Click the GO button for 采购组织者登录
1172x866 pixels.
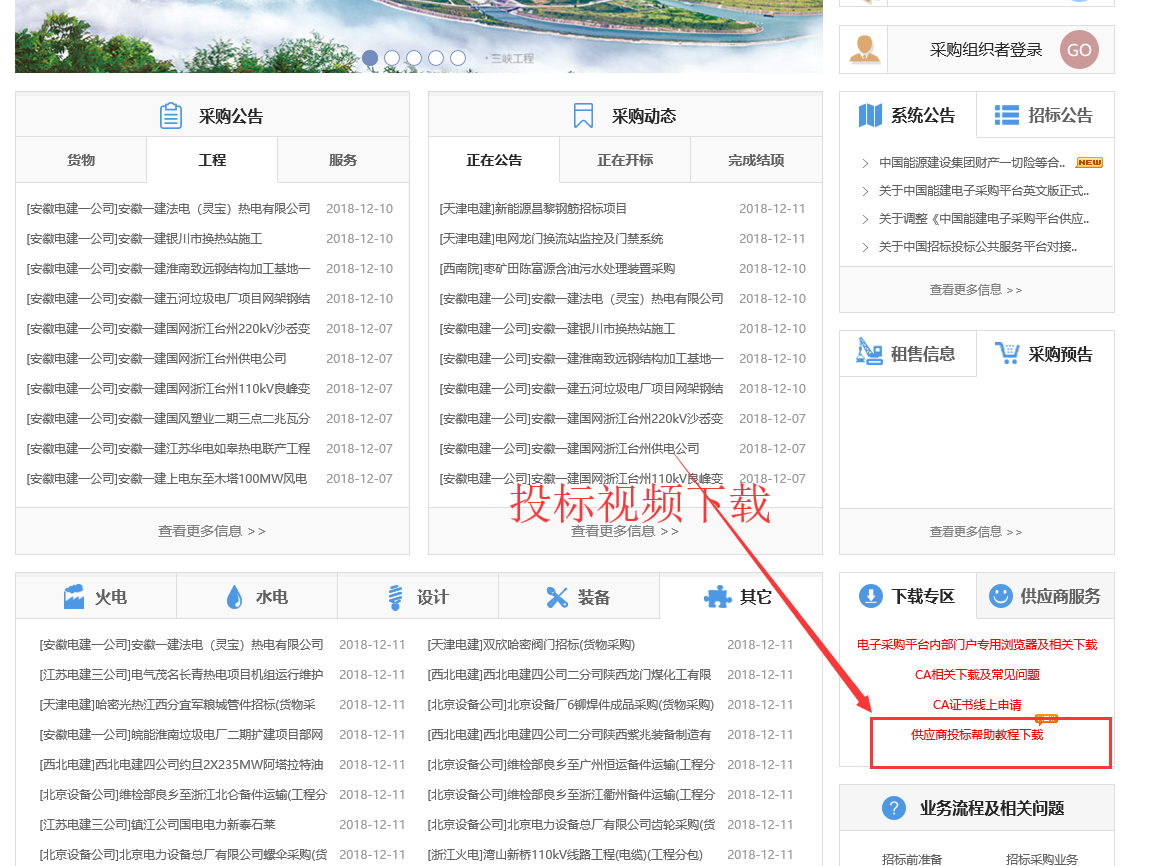1079,50
